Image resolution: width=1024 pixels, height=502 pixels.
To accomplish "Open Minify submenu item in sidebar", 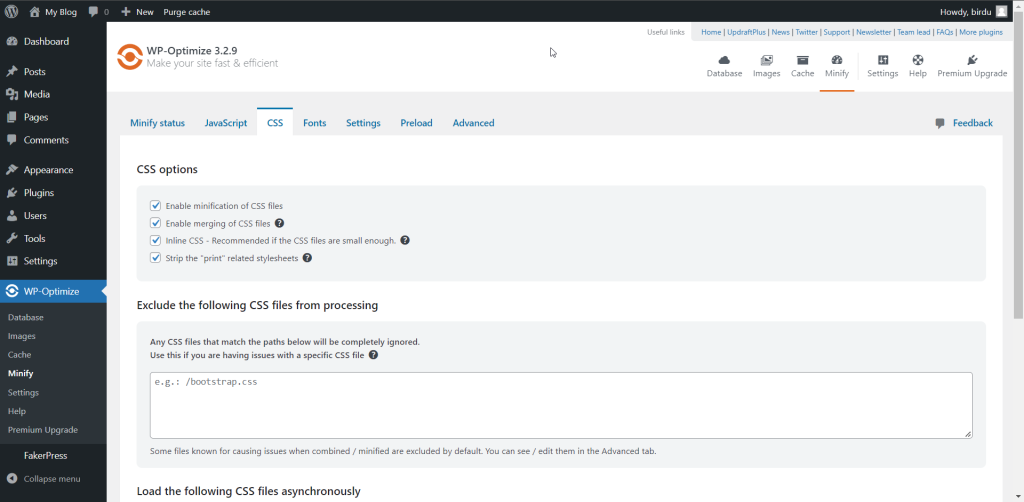I will (20, 374).
